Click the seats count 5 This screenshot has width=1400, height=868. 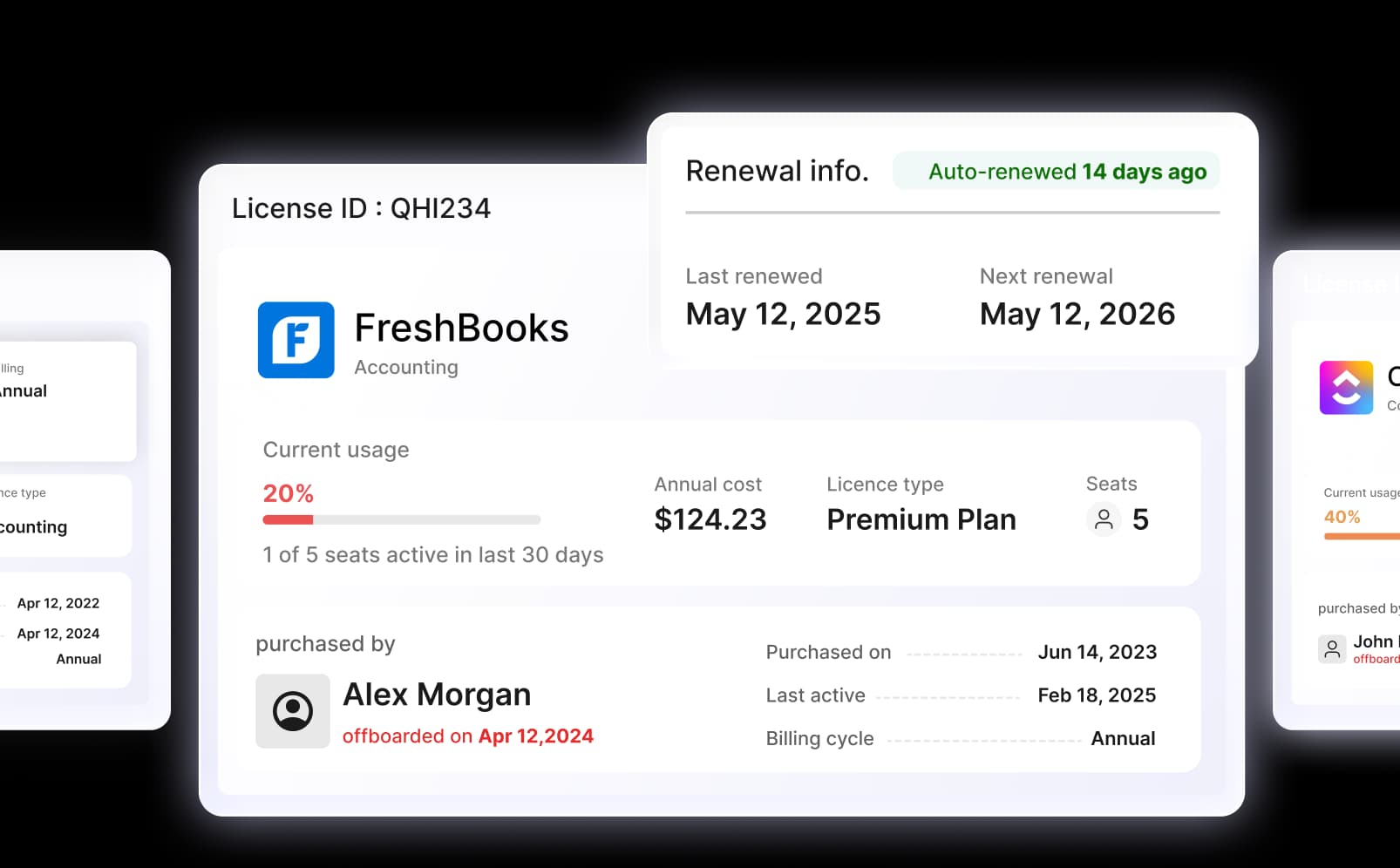(x=1140, y=519)
